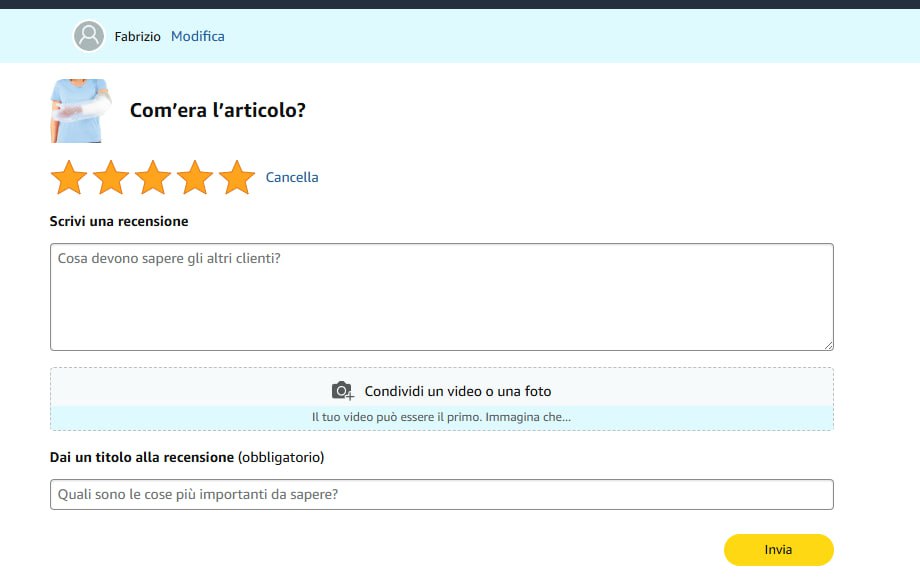Submit the review with Invia
Image resolution: width=920 pixels, height=583 pixels.
(778, 549)
